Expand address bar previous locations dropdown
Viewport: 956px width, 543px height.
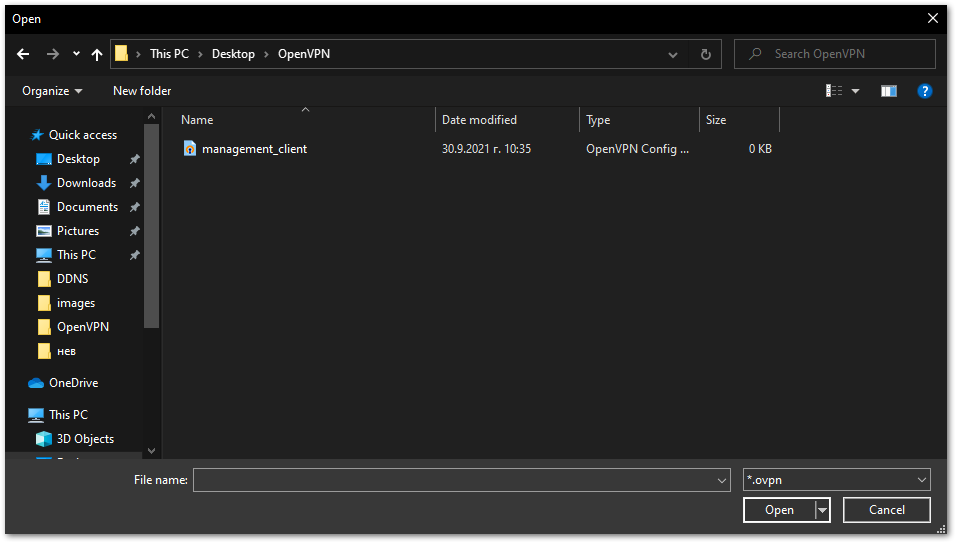pyautogui.click(x=672, y=54)
